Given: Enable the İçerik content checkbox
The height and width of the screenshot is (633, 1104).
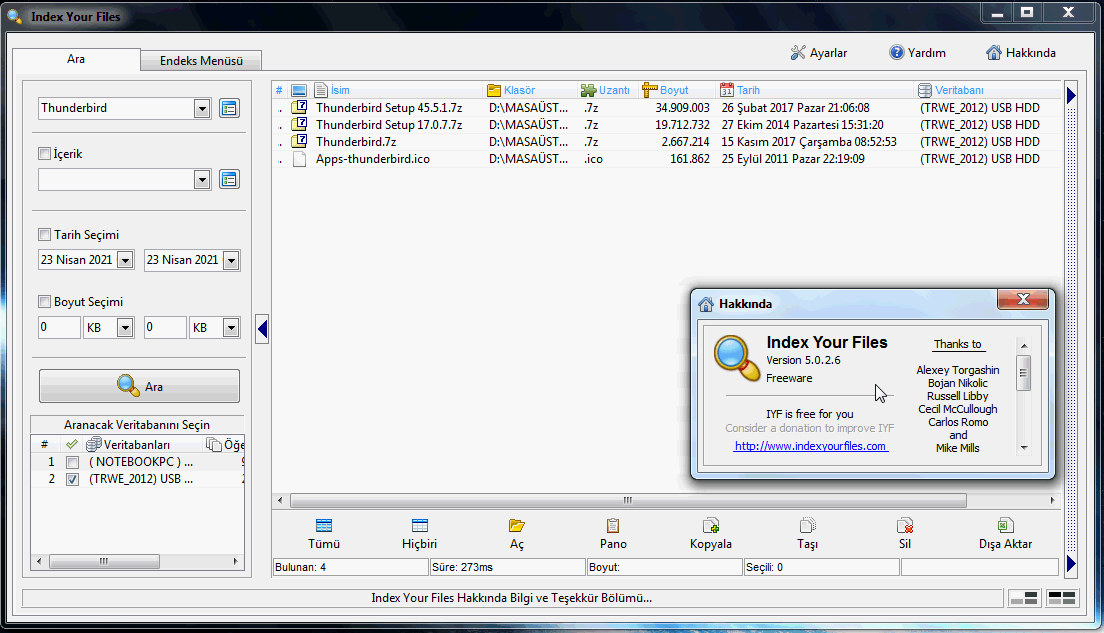Looking at the screenshot, I should 44,153.
